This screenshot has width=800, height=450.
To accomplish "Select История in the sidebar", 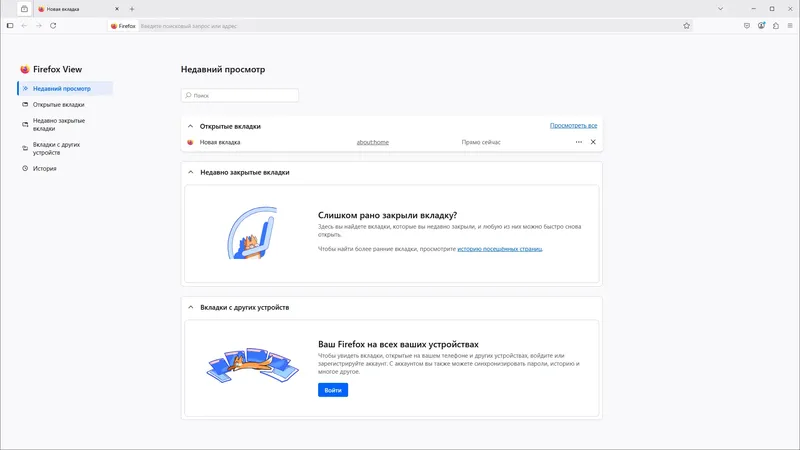I will point(44,168).
